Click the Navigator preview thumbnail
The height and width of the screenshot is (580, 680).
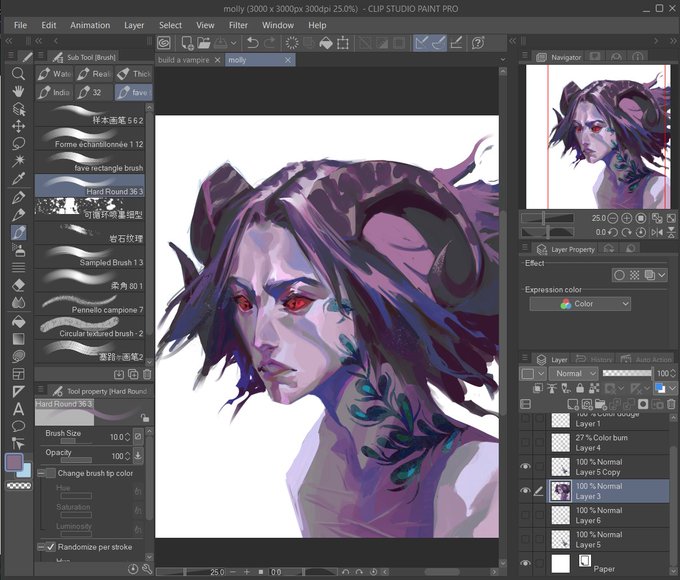point(598,137)
